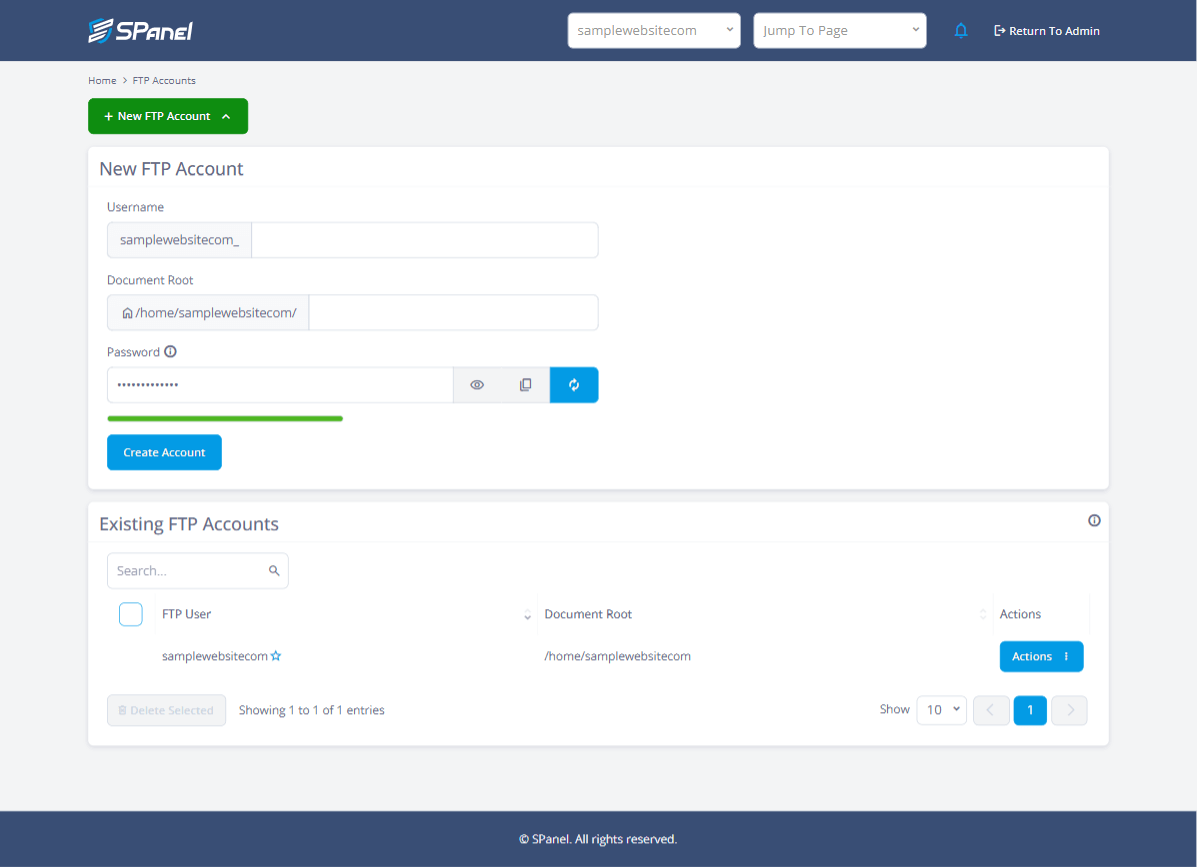
Task: Open notifications via the bell icon
Action: 961,30
